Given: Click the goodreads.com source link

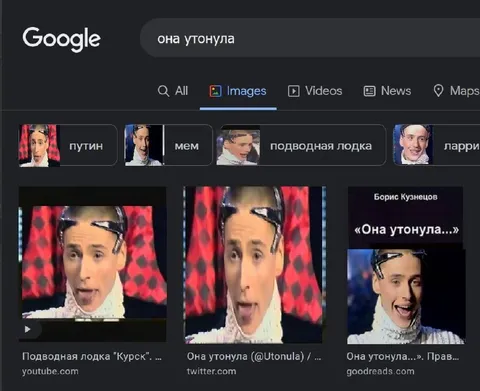Looking at the screenshot, I should [381, 371].
